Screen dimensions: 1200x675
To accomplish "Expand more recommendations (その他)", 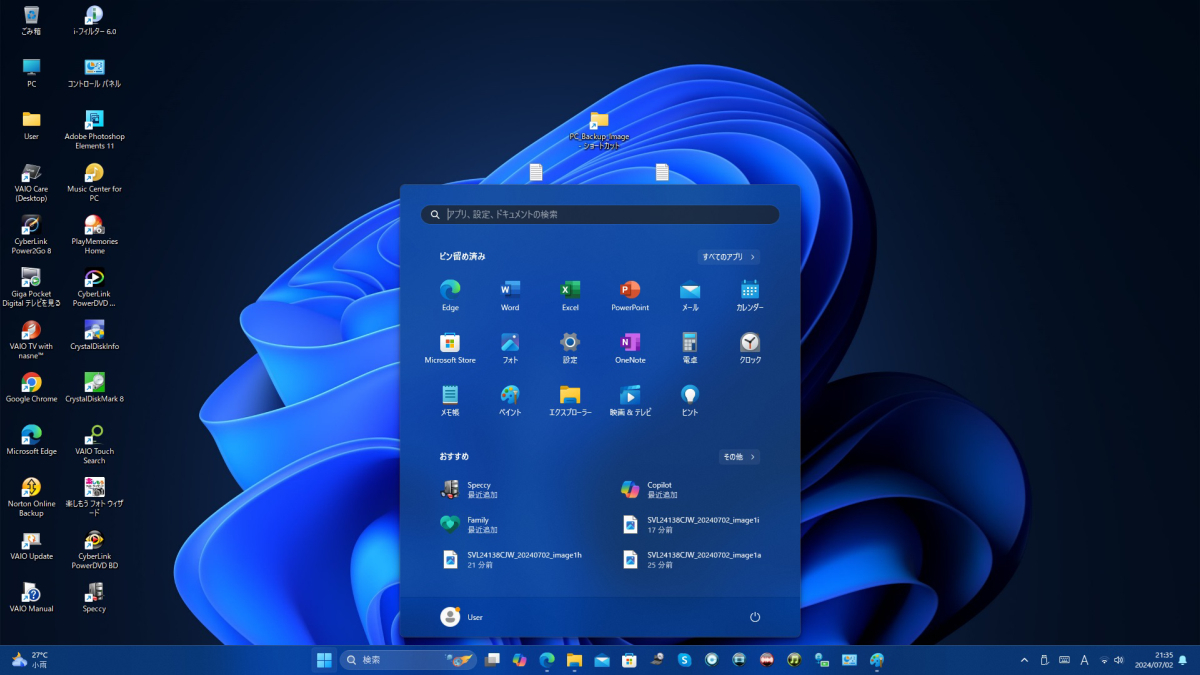I will tap(739, 457).
